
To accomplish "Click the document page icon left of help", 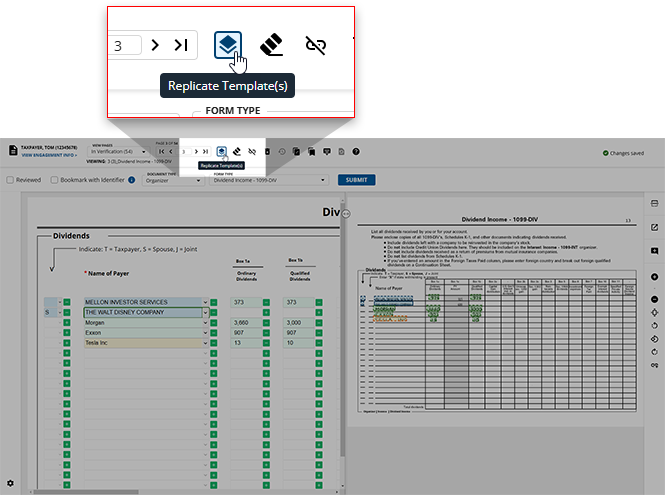I will pyautogui.click(x=341, y=151).
